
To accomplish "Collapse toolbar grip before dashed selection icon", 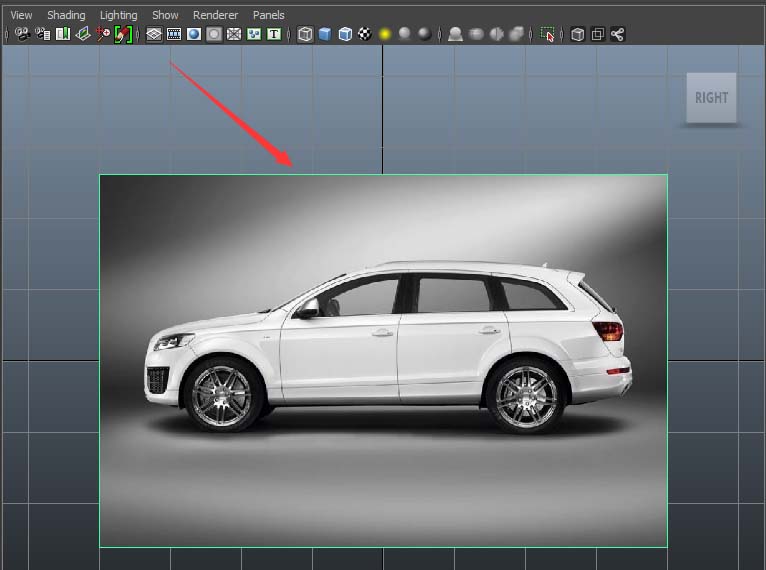I will 531,34.
